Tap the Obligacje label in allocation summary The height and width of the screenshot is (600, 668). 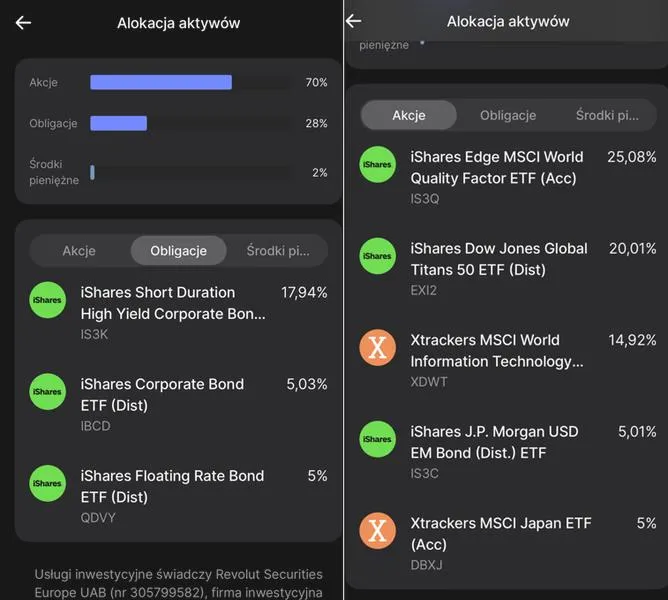(53, 123)
